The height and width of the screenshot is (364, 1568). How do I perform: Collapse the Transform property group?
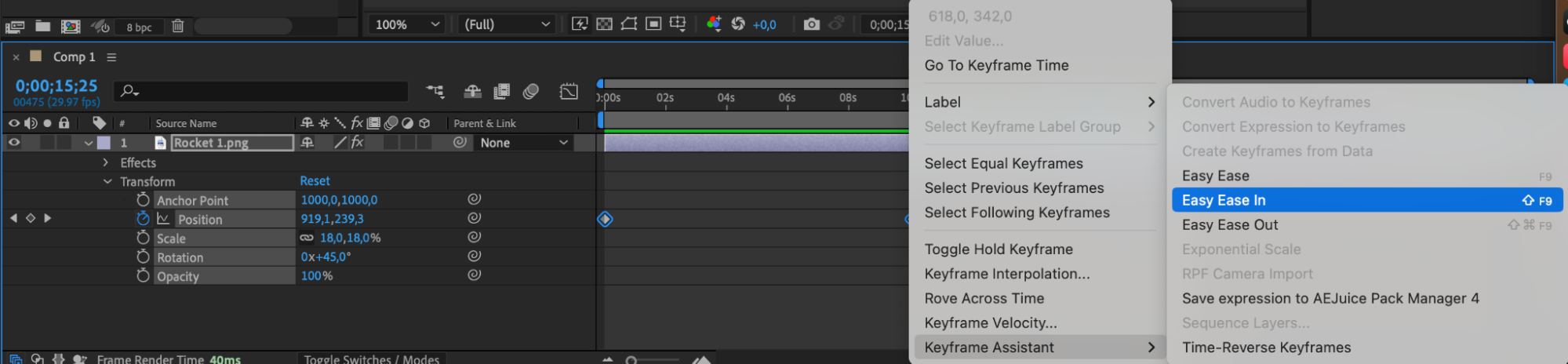coord(107,181)
